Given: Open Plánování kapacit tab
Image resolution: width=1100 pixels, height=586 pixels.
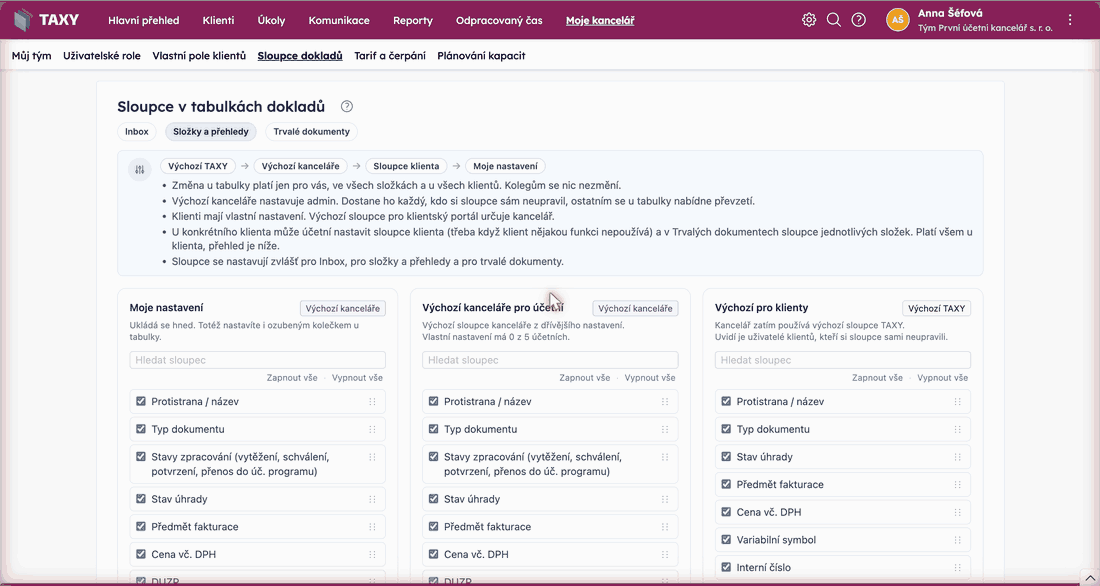Looking at the screenshot, I should click(x=481, y=55).
